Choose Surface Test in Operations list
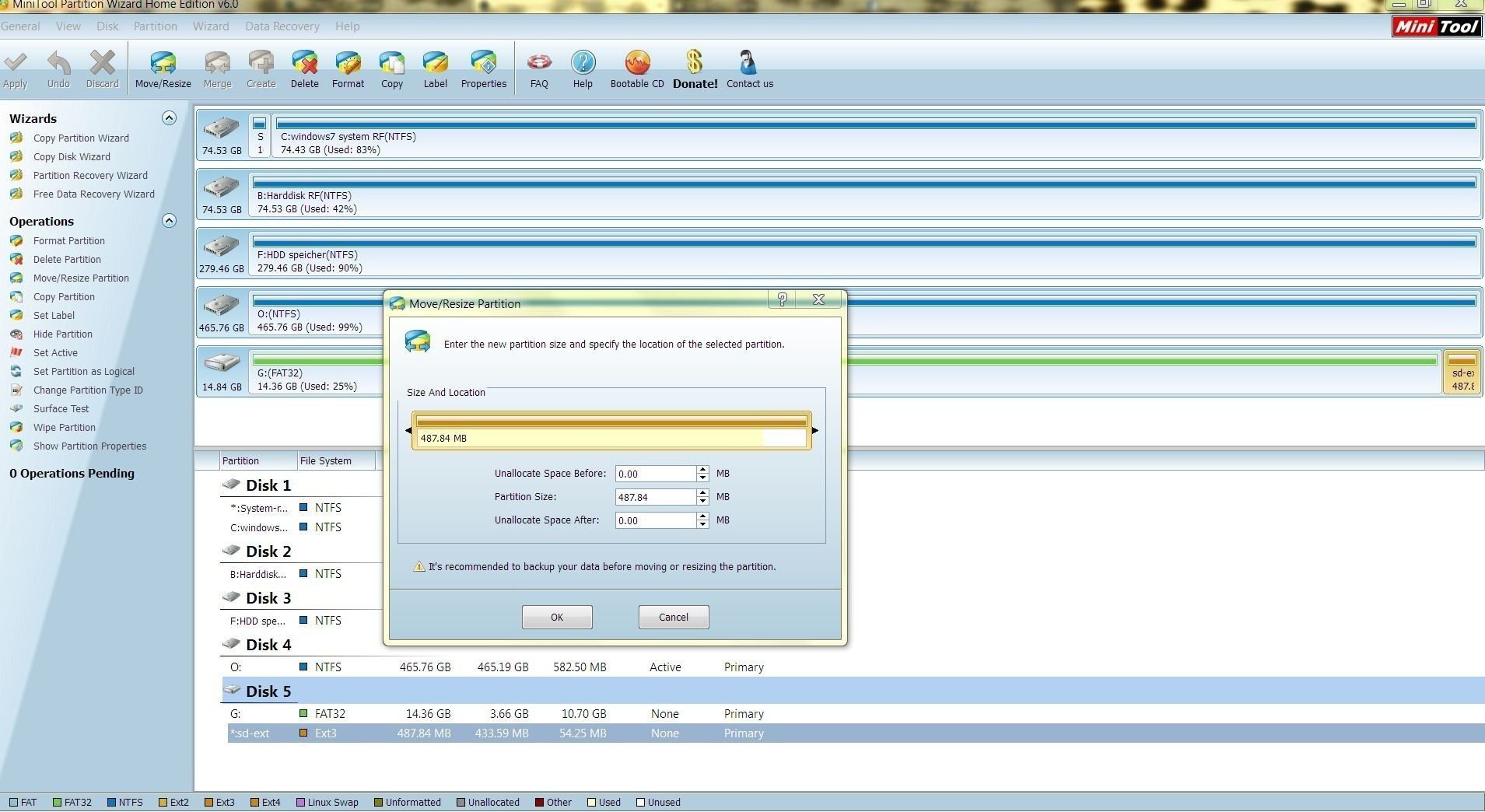This screenshot has height=812, width=1485. [61, 408]
